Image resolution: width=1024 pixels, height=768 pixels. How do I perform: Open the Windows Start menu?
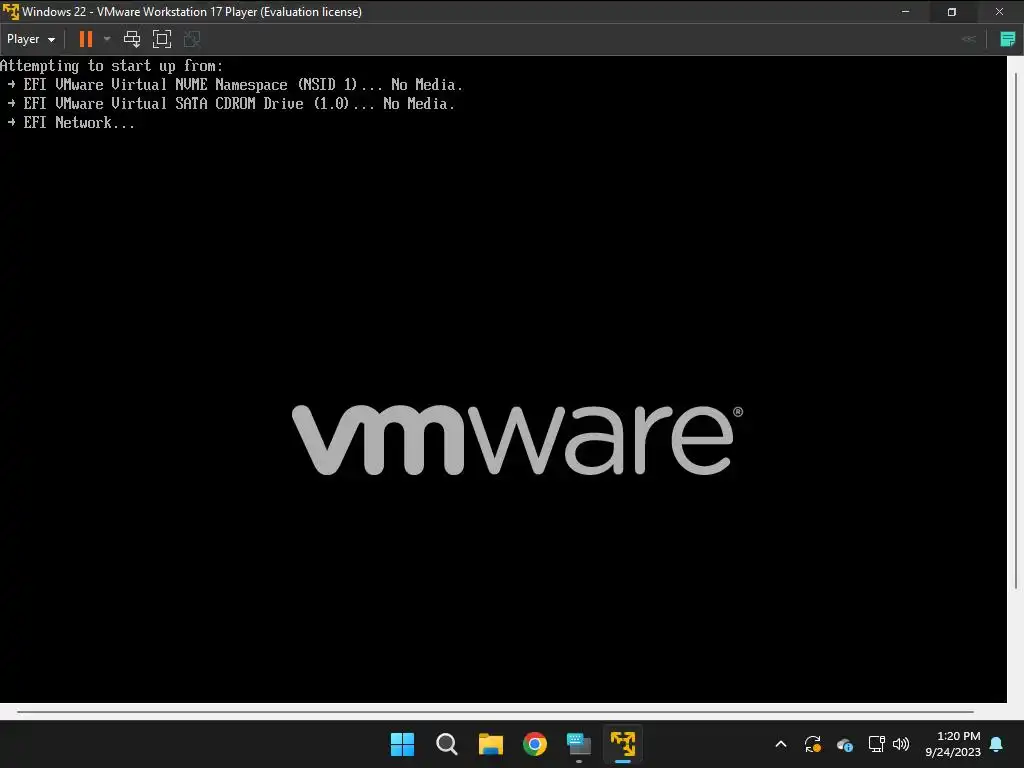(402, 744)
